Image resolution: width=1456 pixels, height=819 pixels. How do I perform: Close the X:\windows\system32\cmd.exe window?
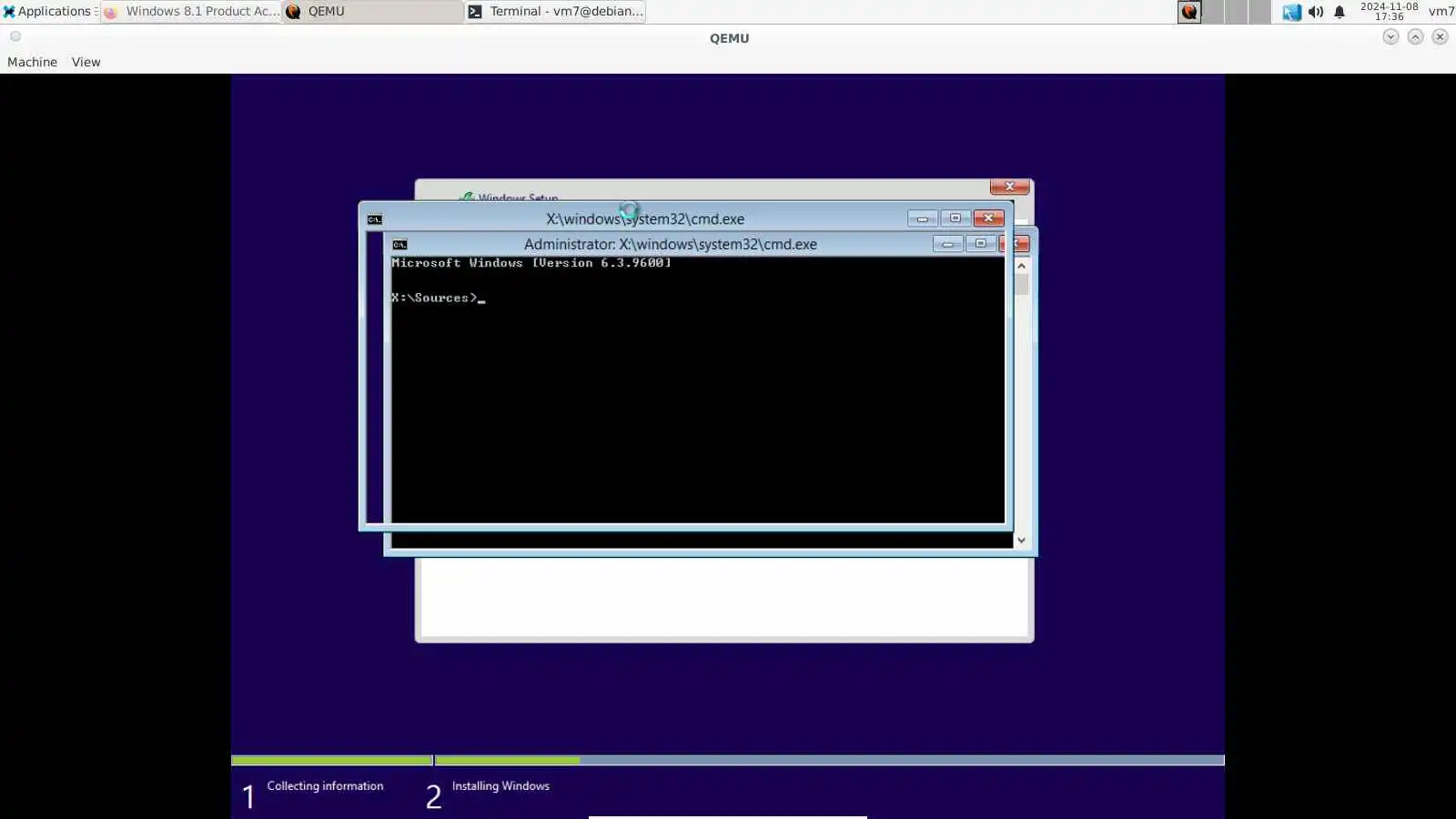989,218
